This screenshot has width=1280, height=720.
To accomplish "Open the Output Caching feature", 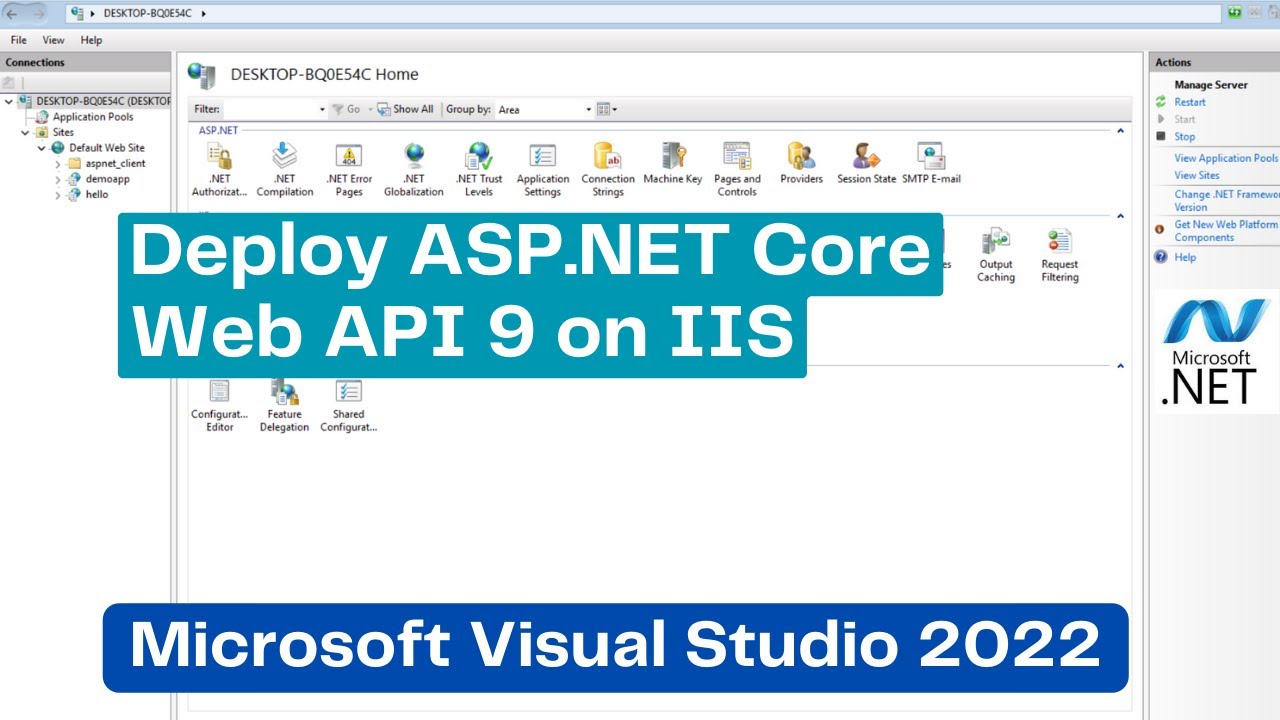I will tap(996, 255).
